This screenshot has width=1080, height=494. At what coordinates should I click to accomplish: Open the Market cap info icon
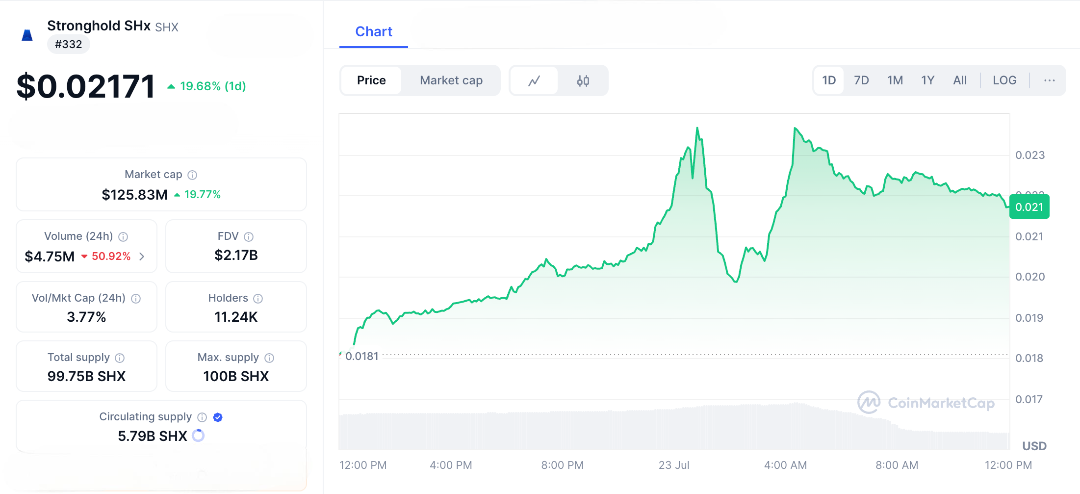pyautogui.click(x=193, y=175)
